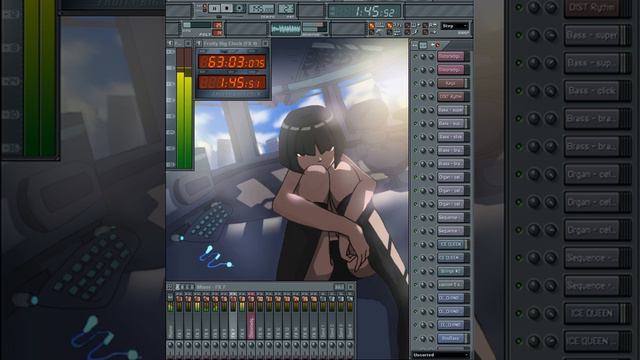Pause playback with the transport pause button
This screenshot has height=360, width=640.
click(x=214, y=8)
